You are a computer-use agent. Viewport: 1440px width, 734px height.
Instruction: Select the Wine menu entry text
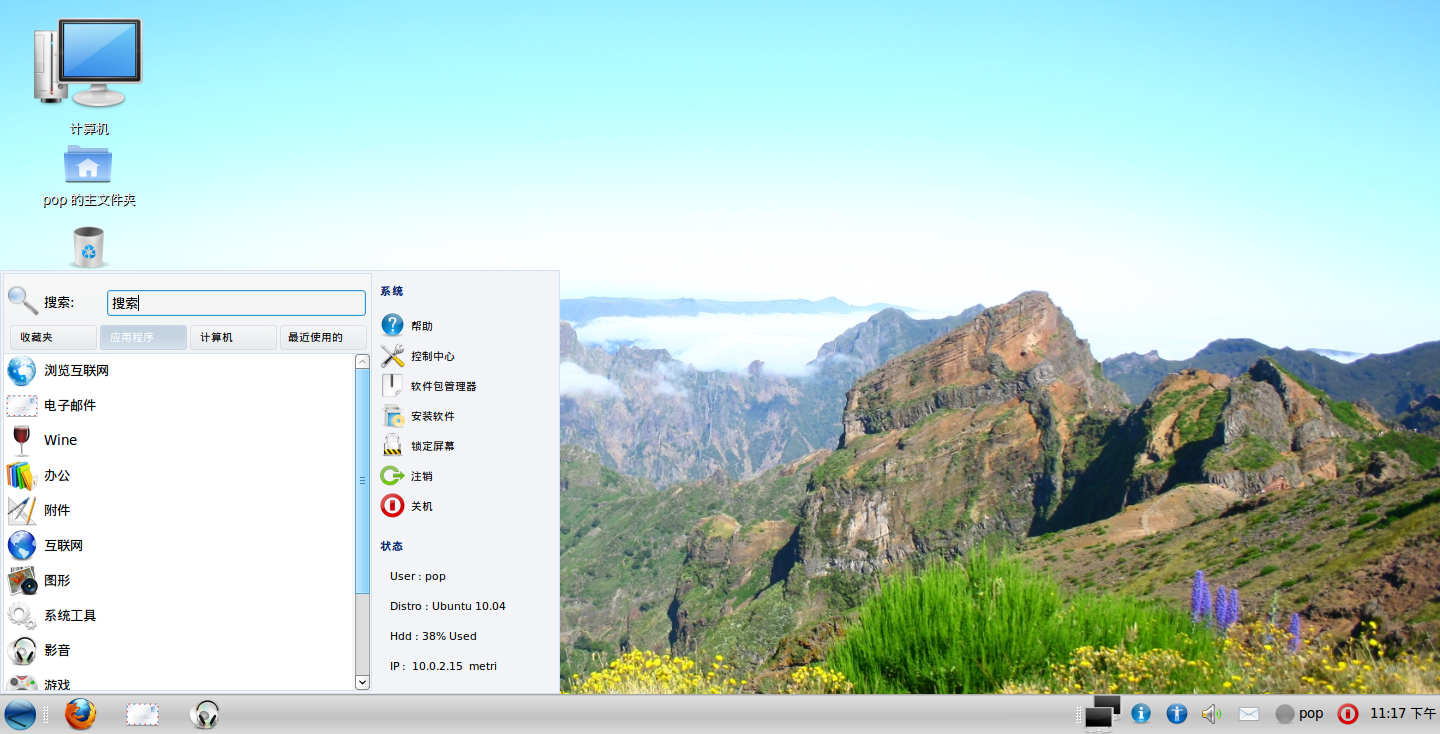point(60,440)
